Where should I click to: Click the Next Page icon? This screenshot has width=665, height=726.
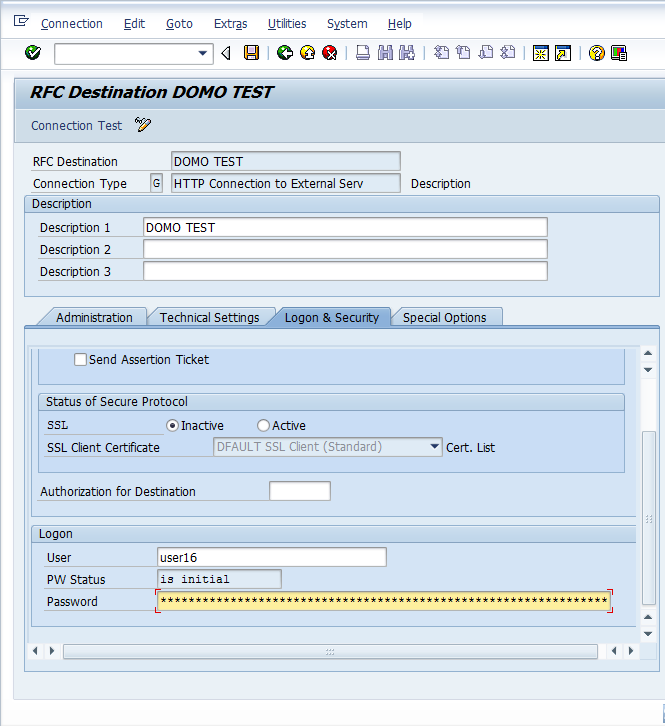(x=485, y=53)
